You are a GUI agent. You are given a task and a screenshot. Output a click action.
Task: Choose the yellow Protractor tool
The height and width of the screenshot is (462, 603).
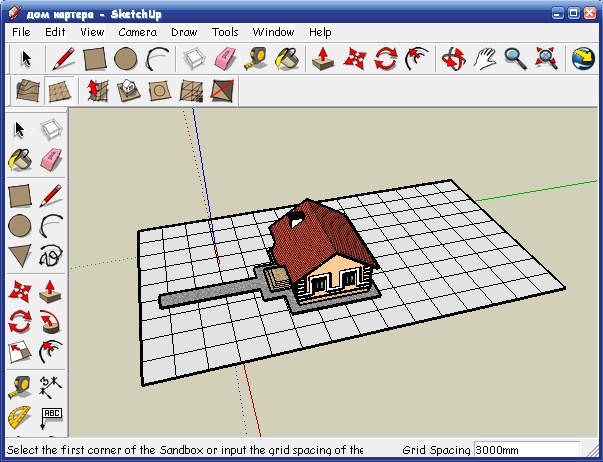(20, 417)
